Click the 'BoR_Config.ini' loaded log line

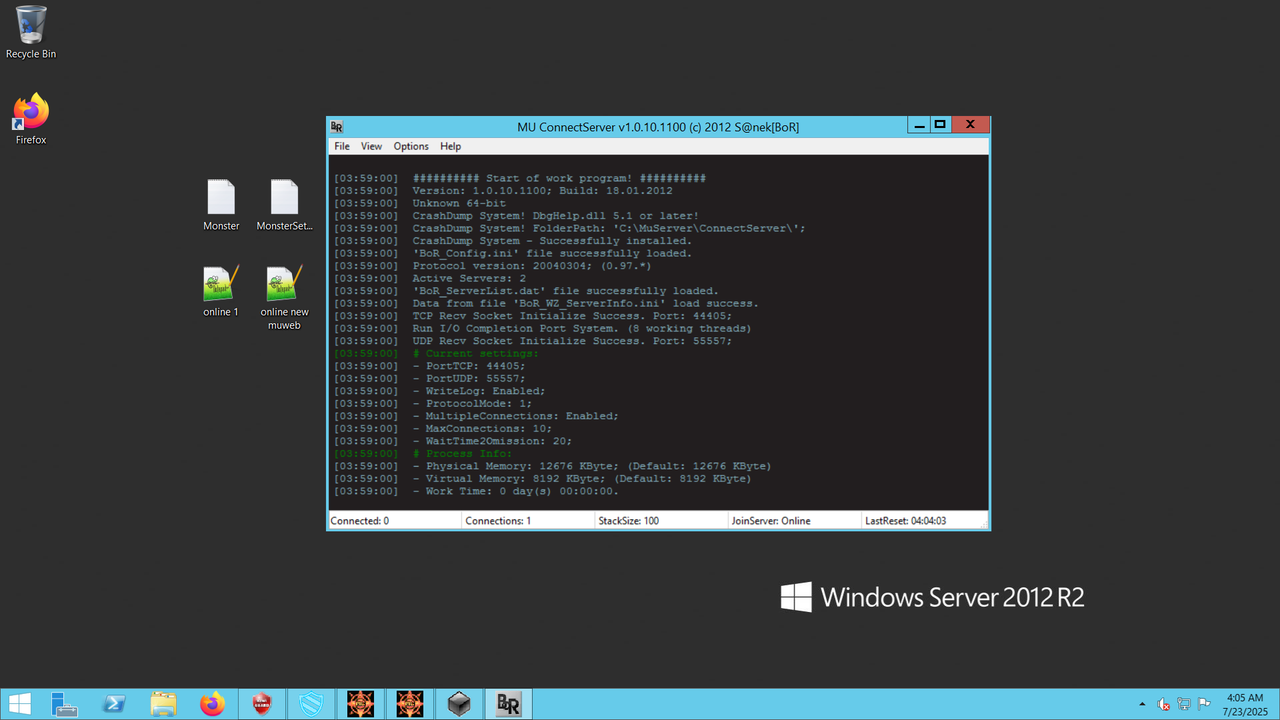(513, 253)
